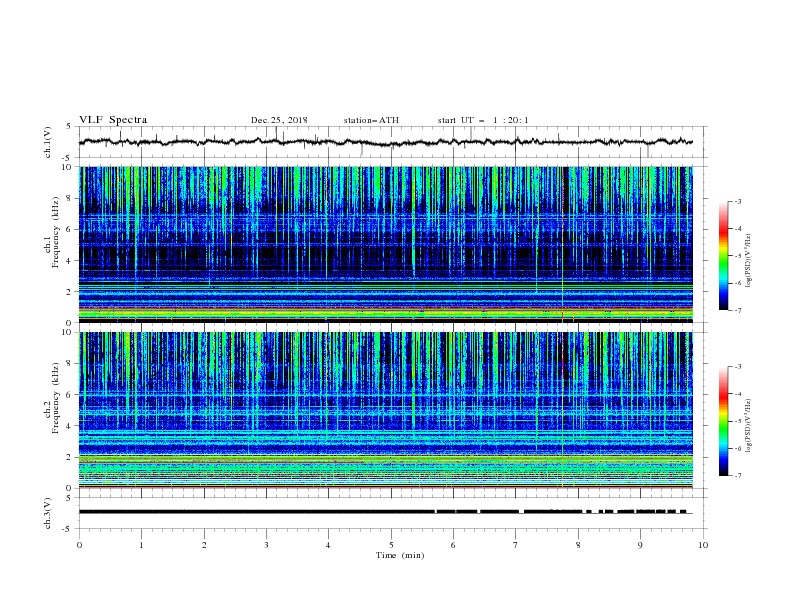Click the time axis tick label "0"
This screenshot has width=792, height=612.
(x=79, y=545)
